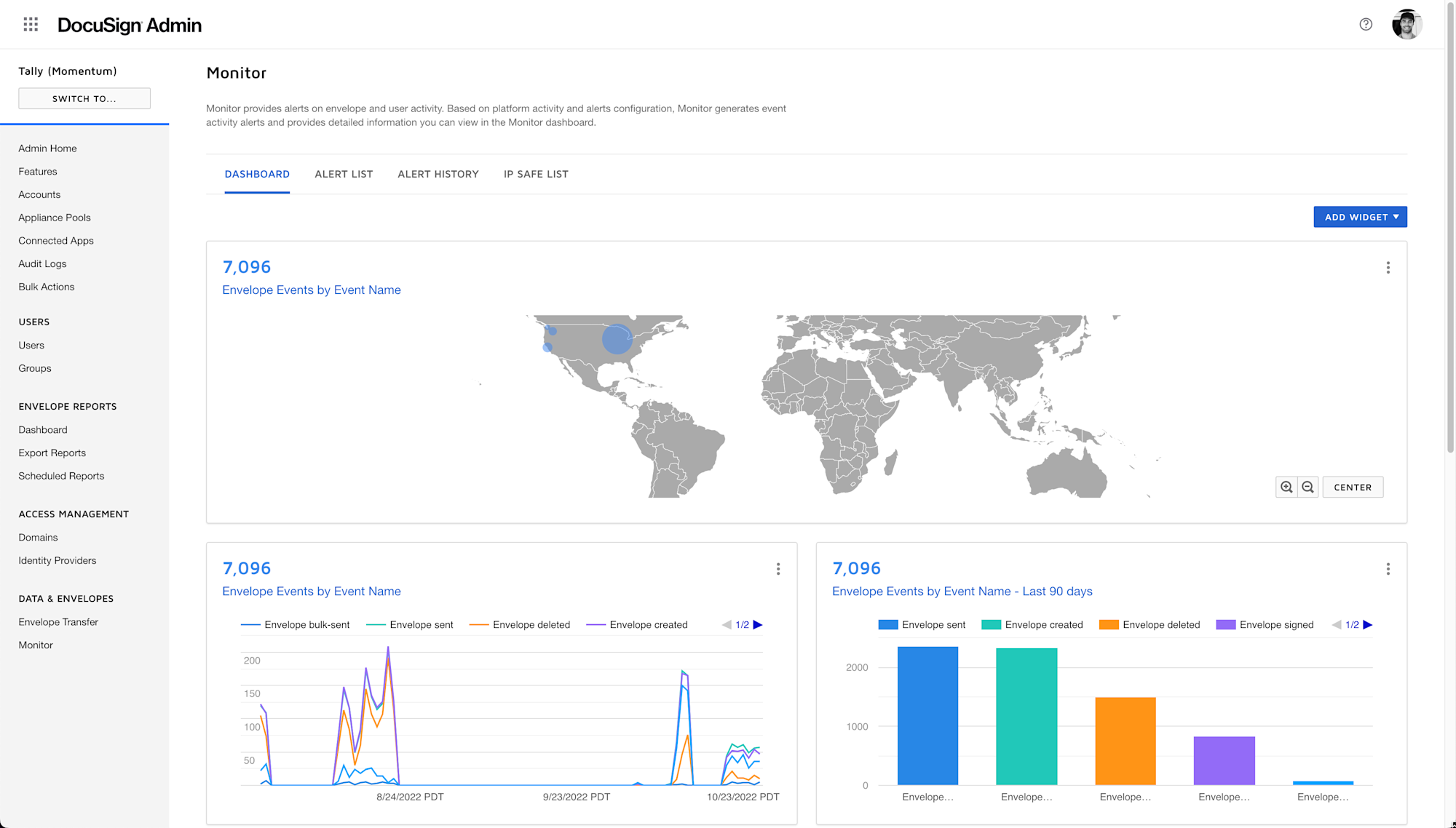
Task: Open the Switch To account selector
Action: 84,98
